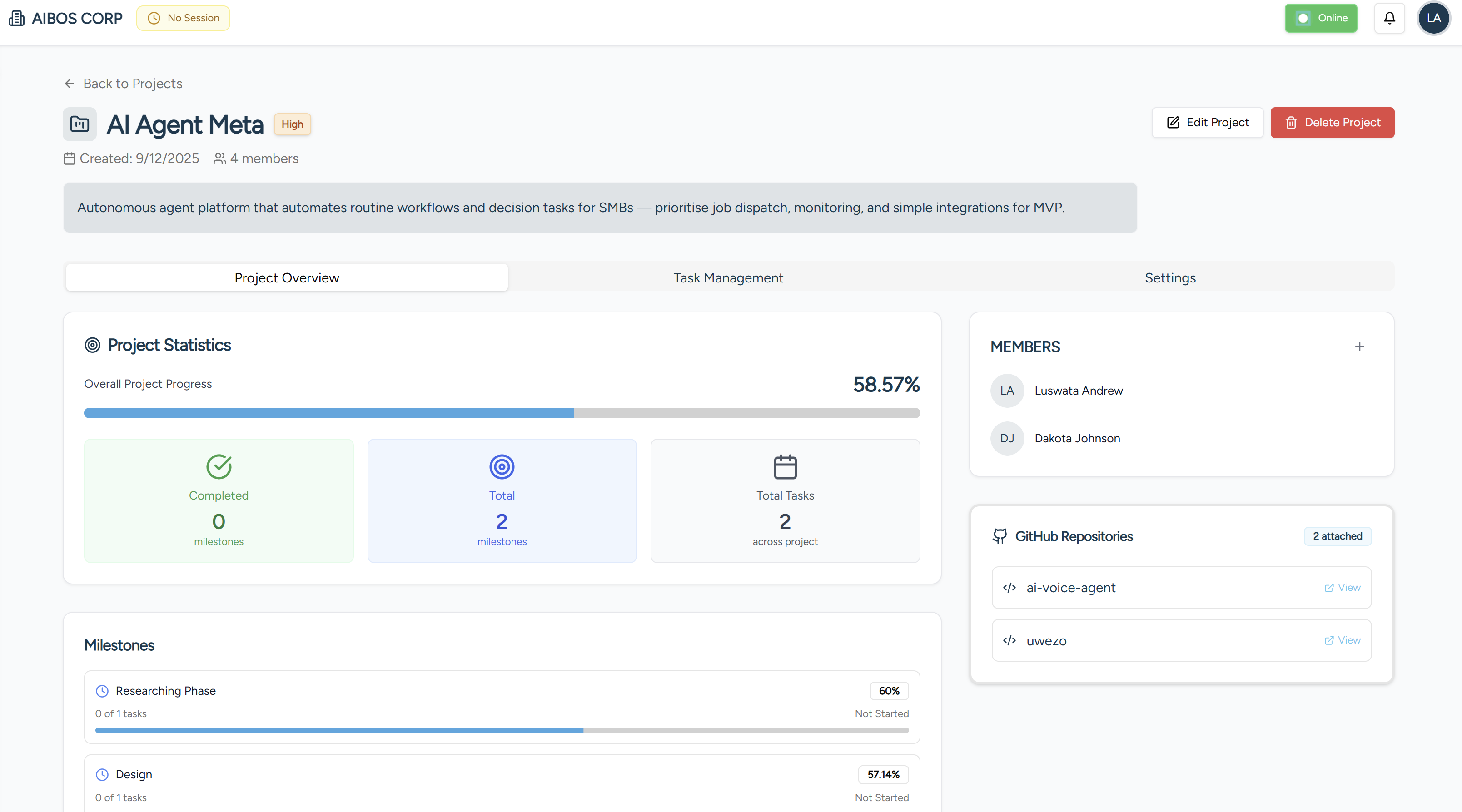This screenshot has width=1462, height=812.
Task: Click the back arrow next to Back to Projects
Action: click(x=69, y=84)
